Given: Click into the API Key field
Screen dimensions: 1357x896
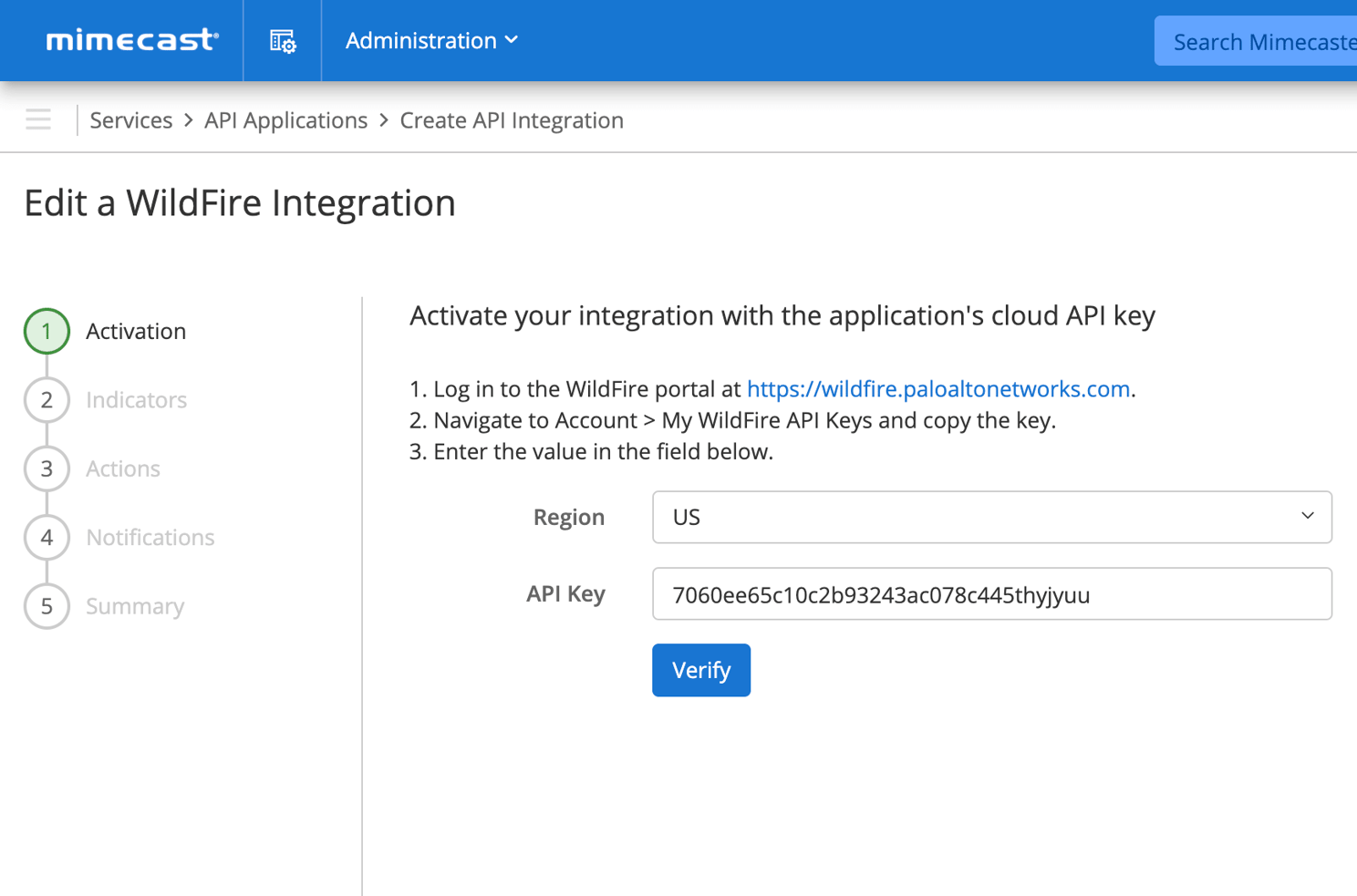Looking at the screenshot, I should (991, 594).
